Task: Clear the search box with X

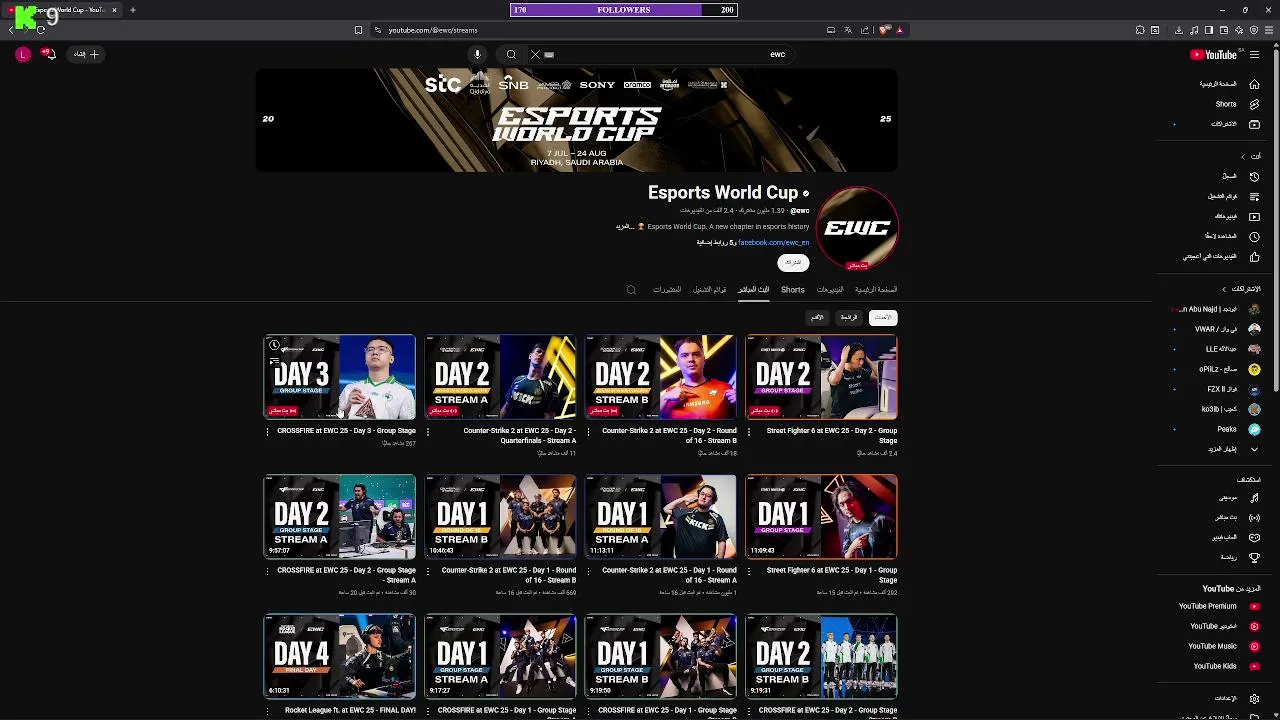Action: [x=535, y=55]
